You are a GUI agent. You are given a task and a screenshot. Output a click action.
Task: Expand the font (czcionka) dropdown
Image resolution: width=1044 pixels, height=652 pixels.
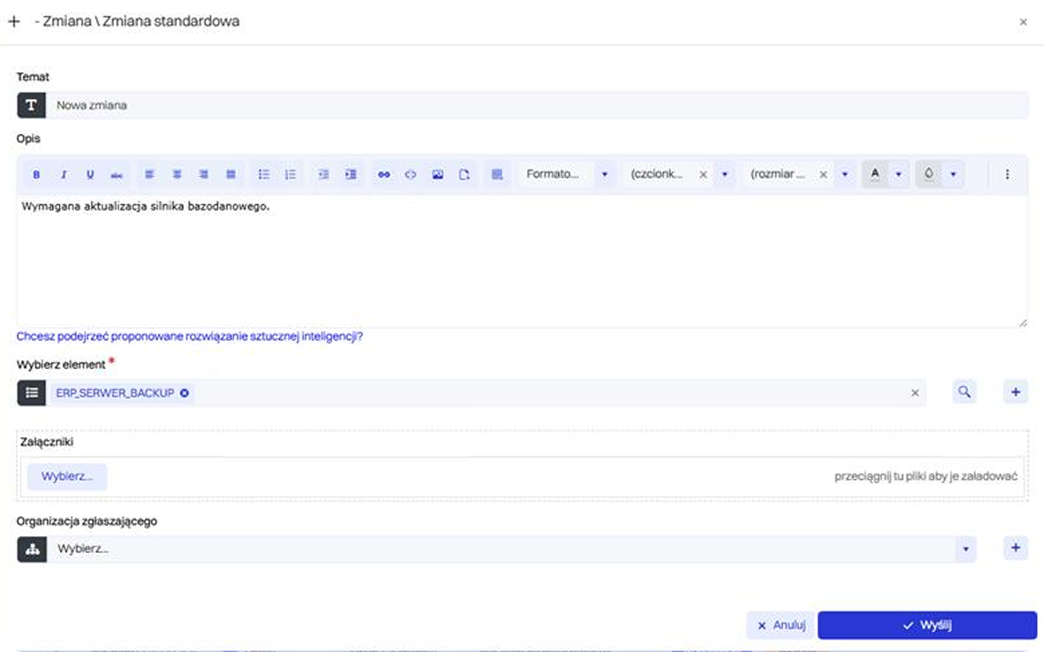pos(724,174)
